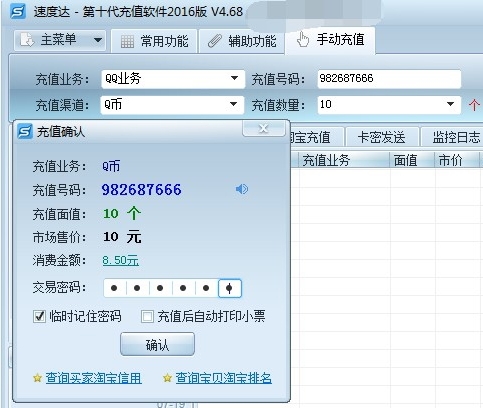The image size is (483, 408).
Task: Click the green 10 个 face value
Action: [x=122, y=213]
